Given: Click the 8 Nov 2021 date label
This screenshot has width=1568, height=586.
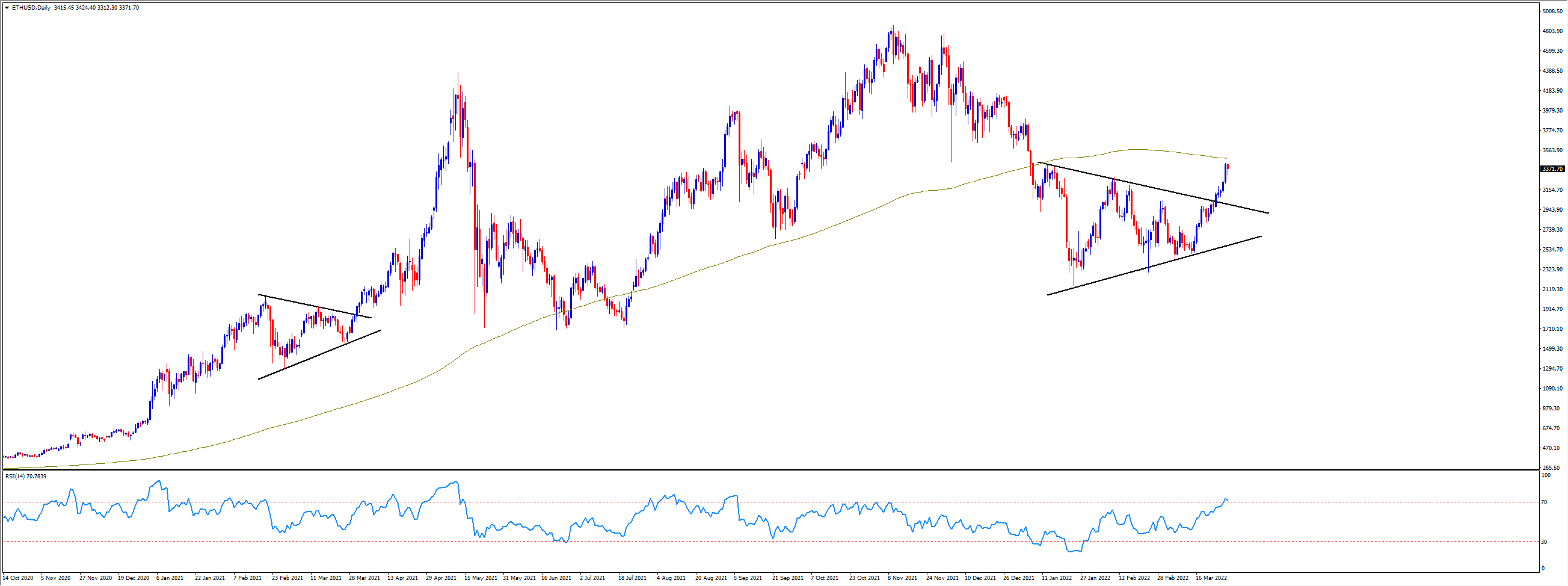Looking at the screenshot, I should click(903, 578).
